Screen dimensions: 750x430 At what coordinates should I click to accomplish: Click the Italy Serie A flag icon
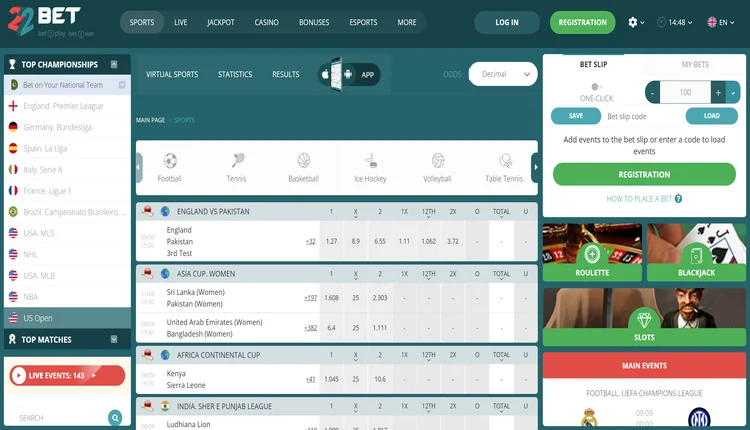point(13,169)
